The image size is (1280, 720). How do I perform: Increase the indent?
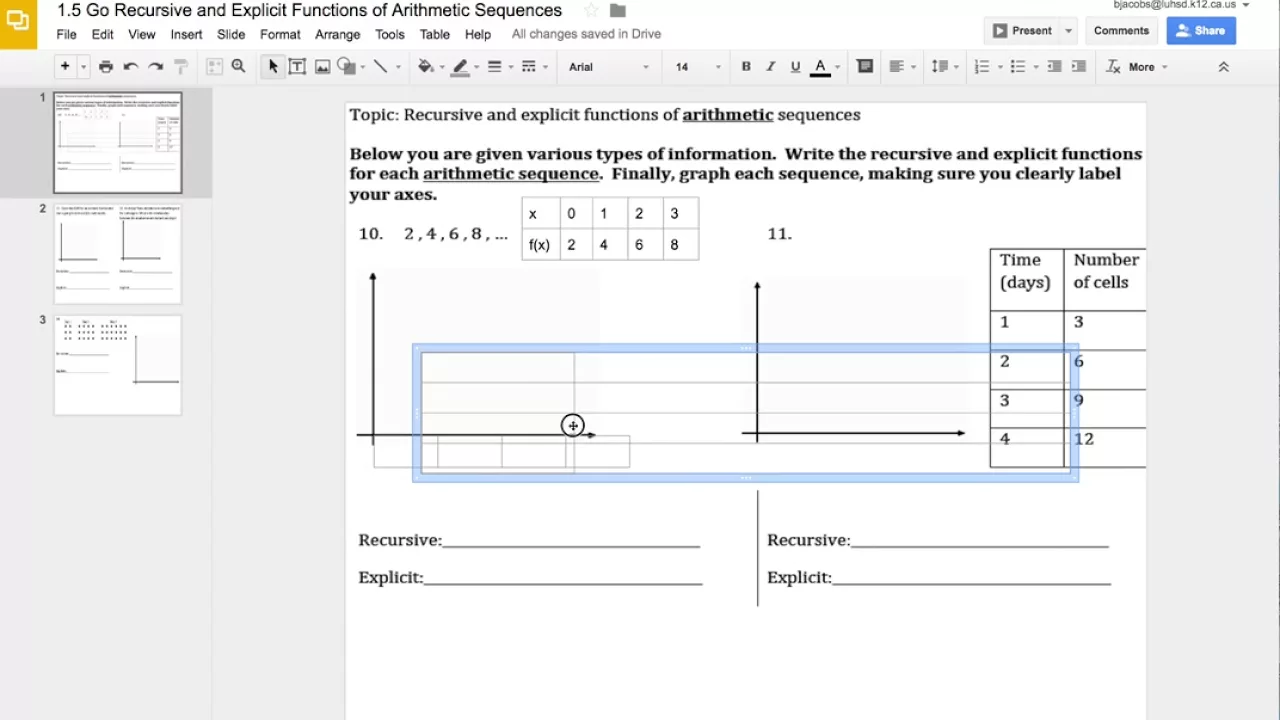1078,67
